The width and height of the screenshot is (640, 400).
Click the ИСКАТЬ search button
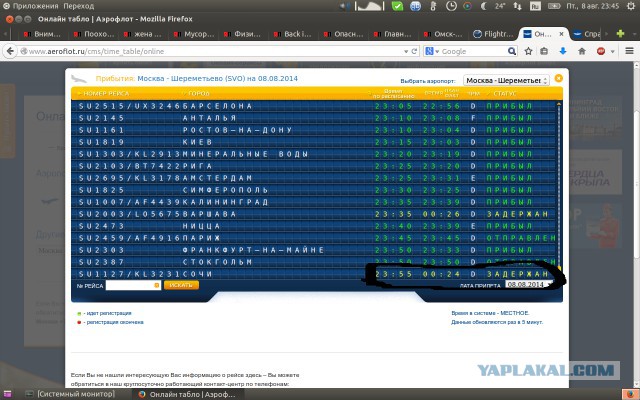[x=181, y=285]
